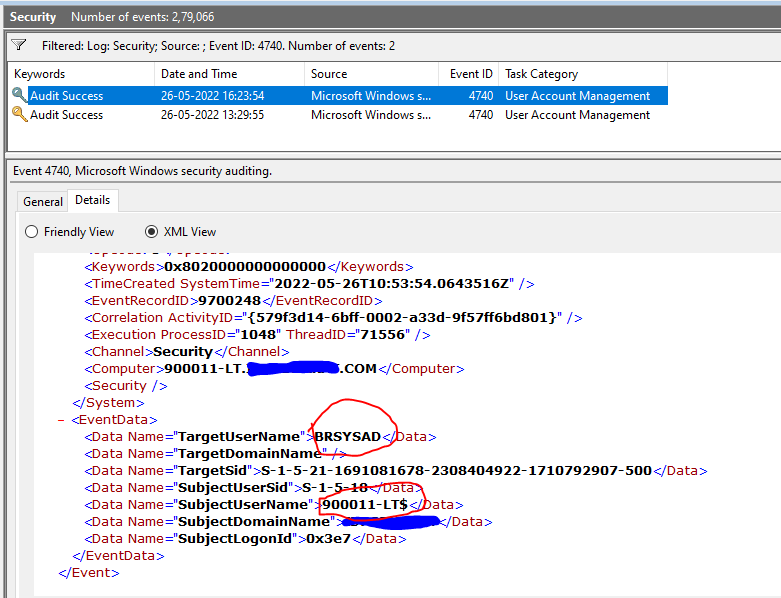The width and height of the screenshot is (781, 598).
Task: Click SubjectUserName value 900011-LT$
Action: coord(365,504)
